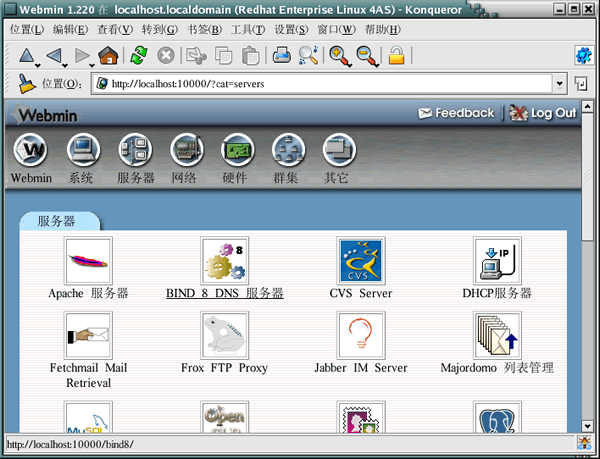Go back with the Back arrow
This screenshot has width=600, height=459.
pyautogui.click(x=54, y=56)
